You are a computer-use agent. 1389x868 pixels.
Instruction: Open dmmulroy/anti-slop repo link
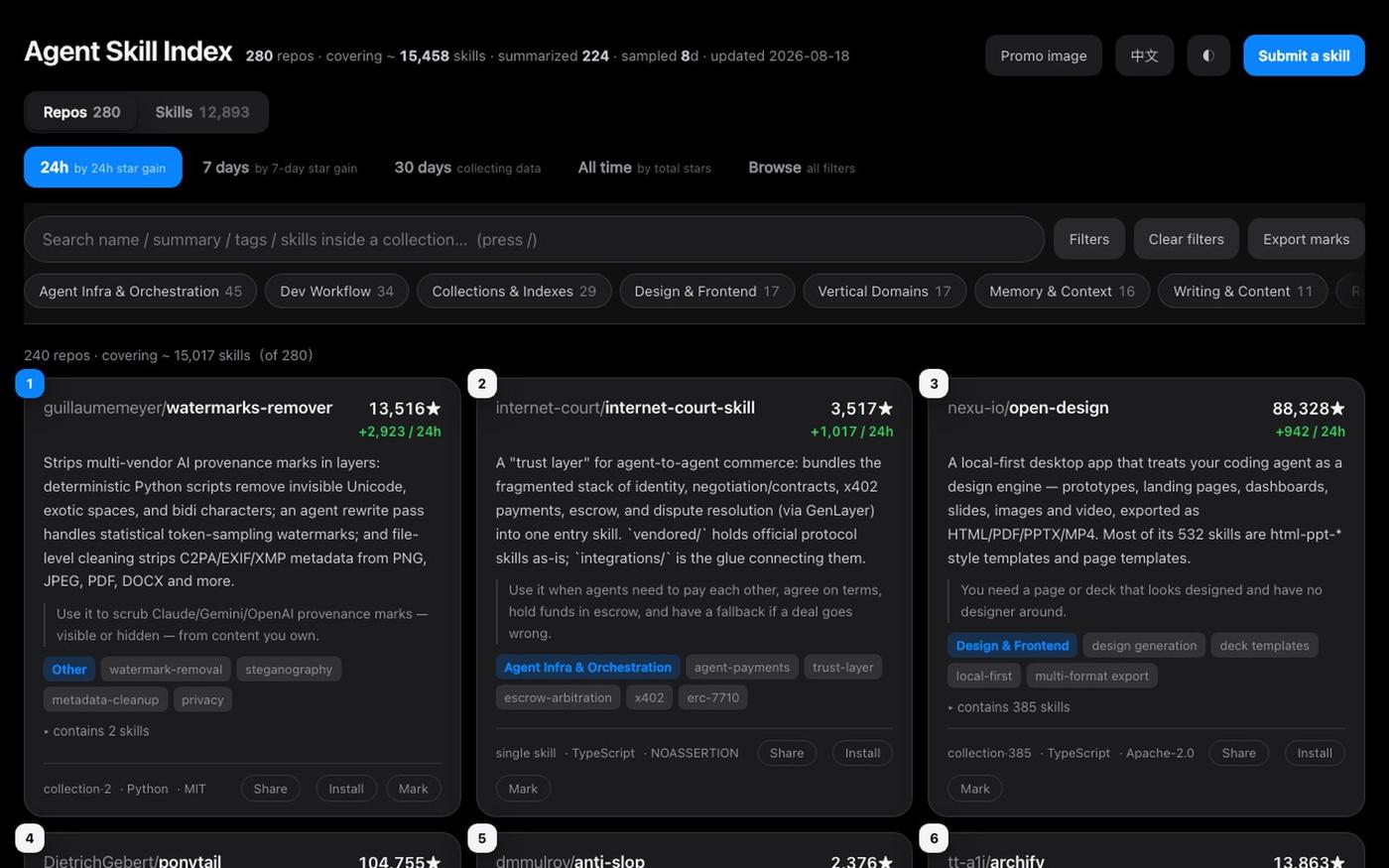[x=570, y=861]
